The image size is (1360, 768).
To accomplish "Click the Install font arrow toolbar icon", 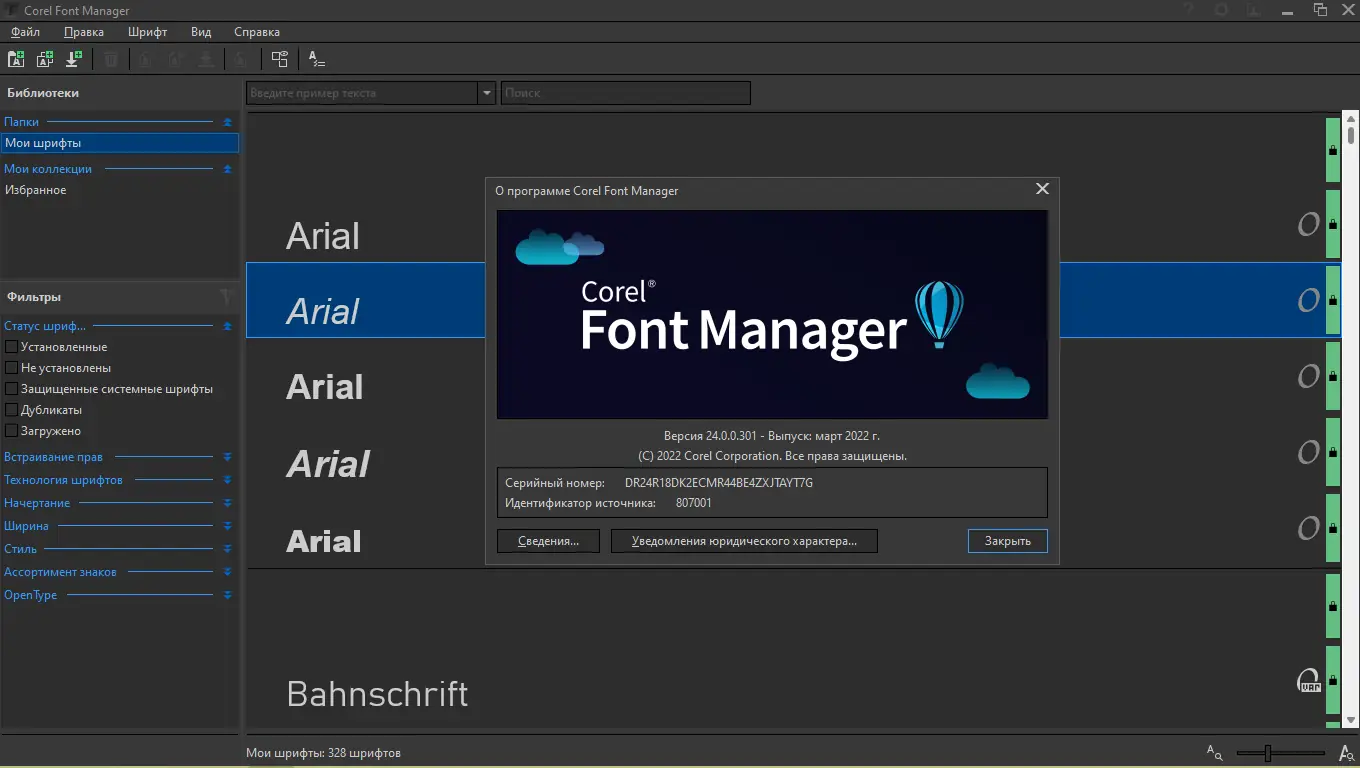I will click(x=73, y=59).
